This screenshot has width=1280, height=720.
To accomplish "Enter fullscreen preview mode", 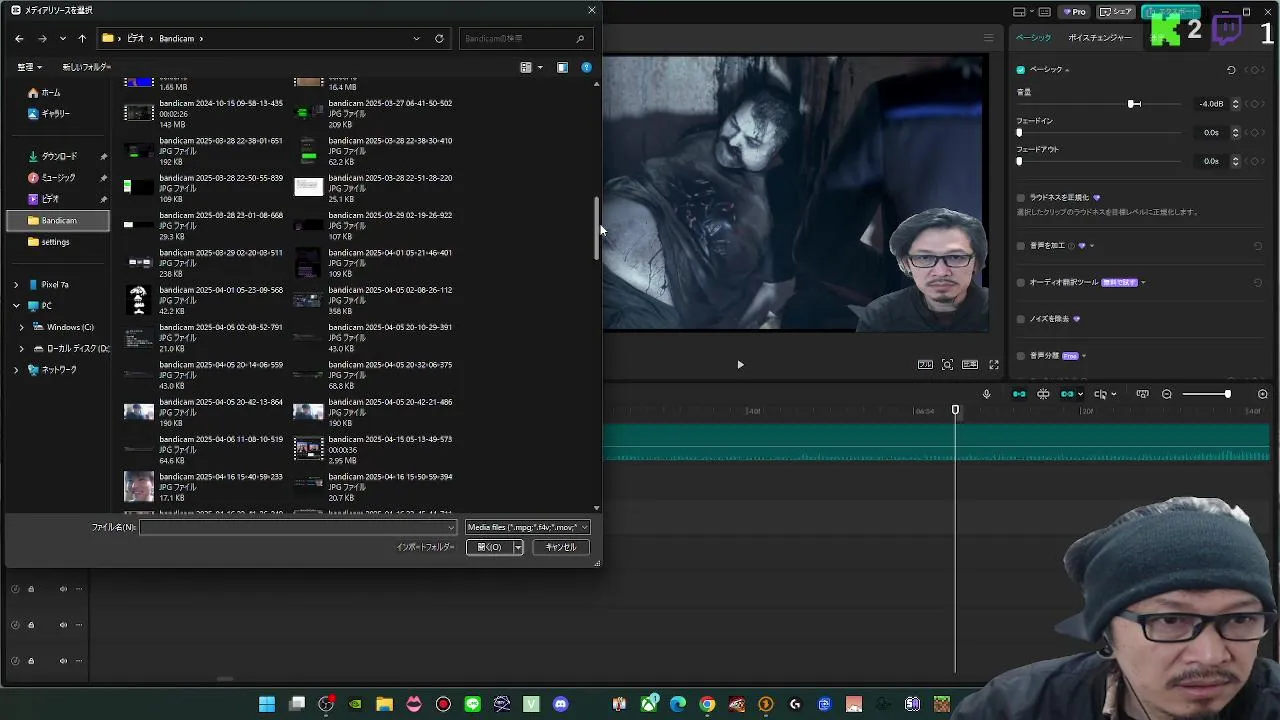I will coord(994,365).
